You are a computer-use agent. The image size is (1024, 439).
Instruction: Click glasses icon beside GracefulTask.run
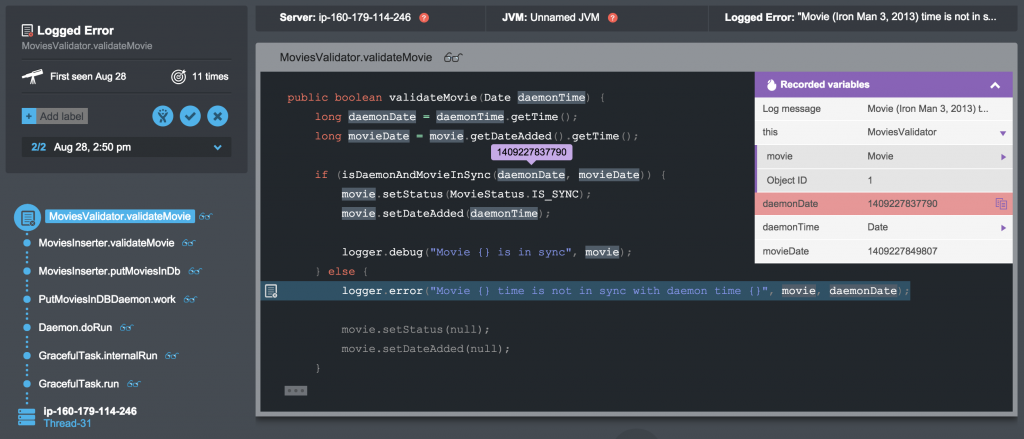tap(134, 383)
